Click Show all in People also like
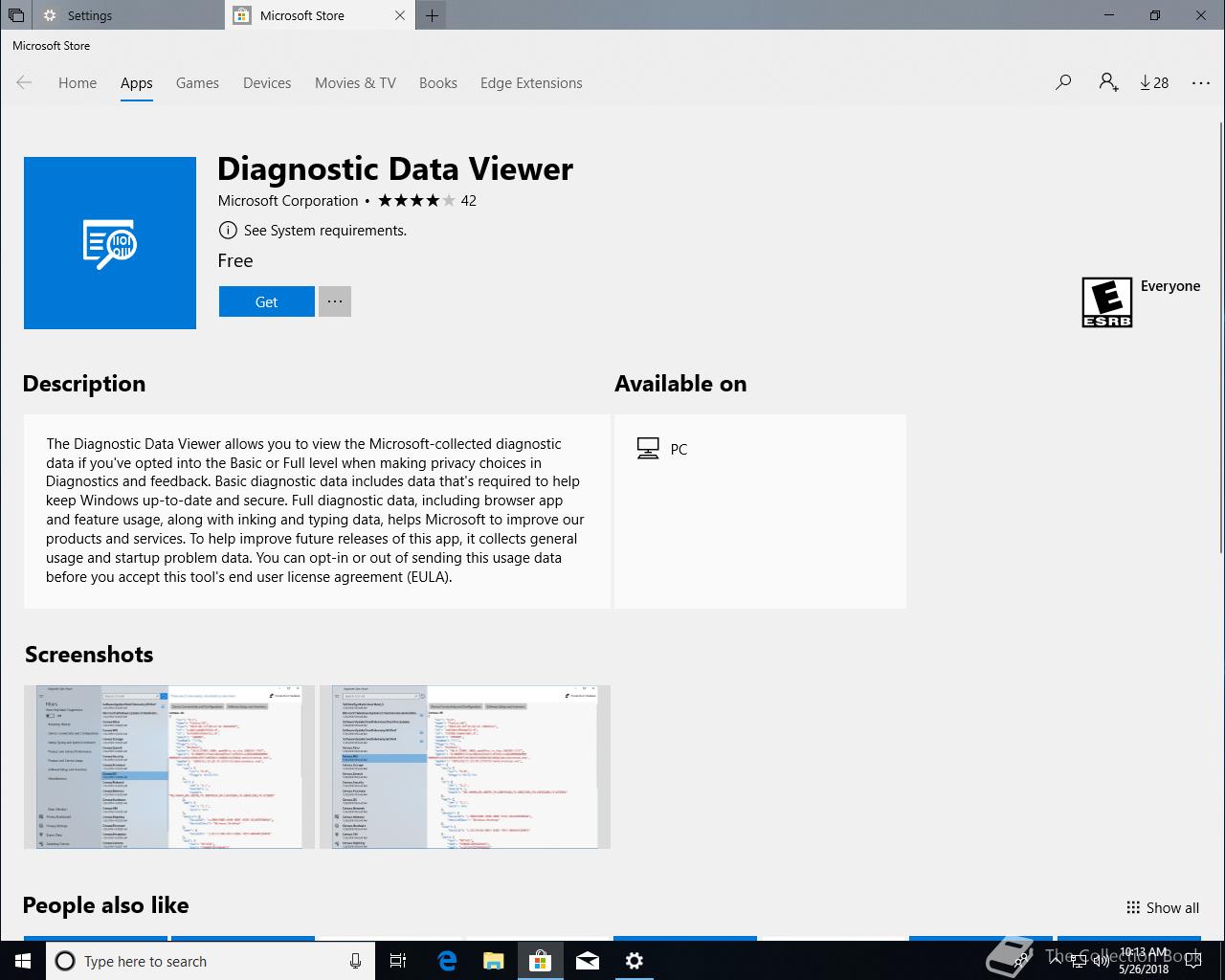The width and height of the screenshot is (1225, 980). click(x=1163, y=908)
